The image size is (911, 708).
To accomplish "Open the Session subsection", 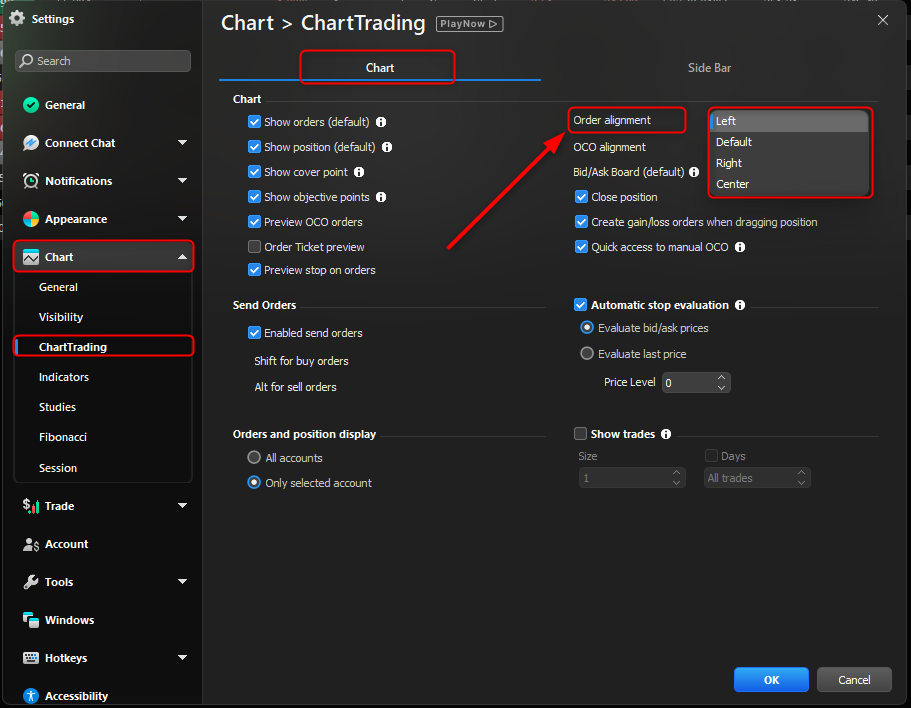I will [58, 468].
